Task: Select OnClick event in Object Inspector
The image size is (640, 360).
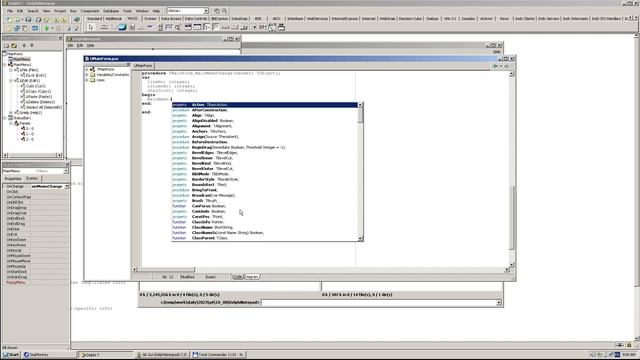Action: pyautogui.click(x=12, y=192)
